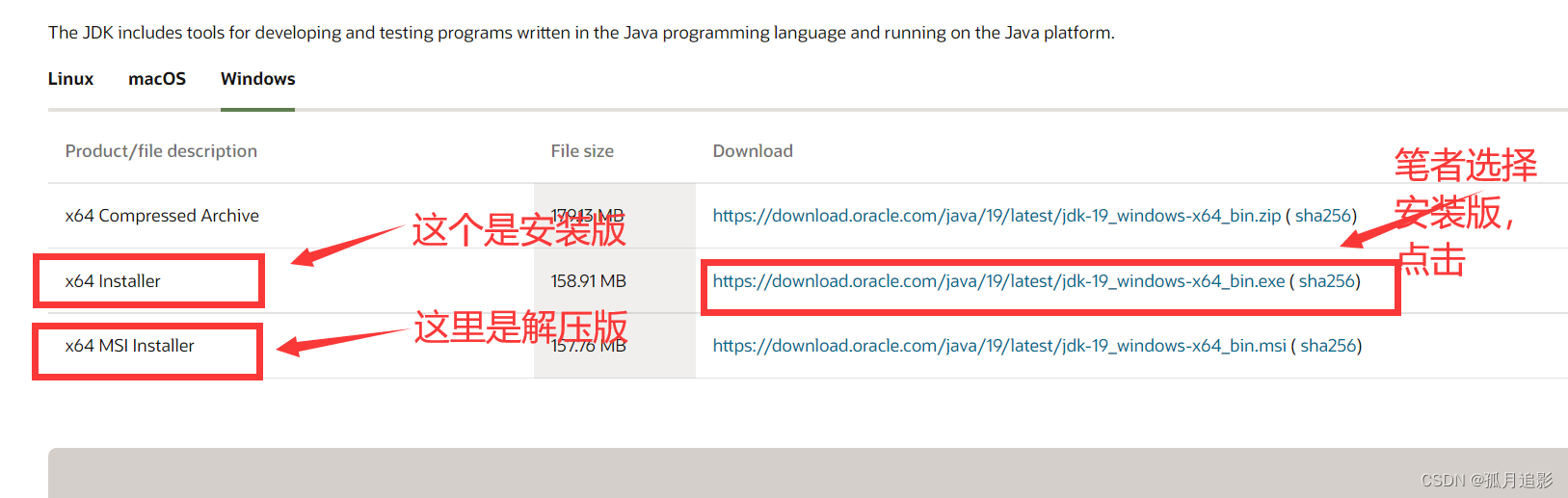Viewport: 1568px width, 498px height.
Task: Click the 'x64 Installer' row label
Action: 113,281
